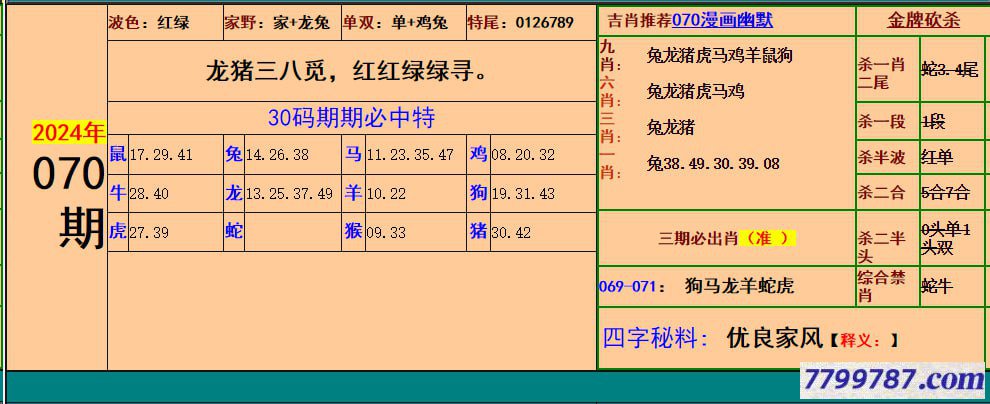Select the 蛇3.4尾 value
Viewport: 990px width, 404px height.
tap(950, 70)
